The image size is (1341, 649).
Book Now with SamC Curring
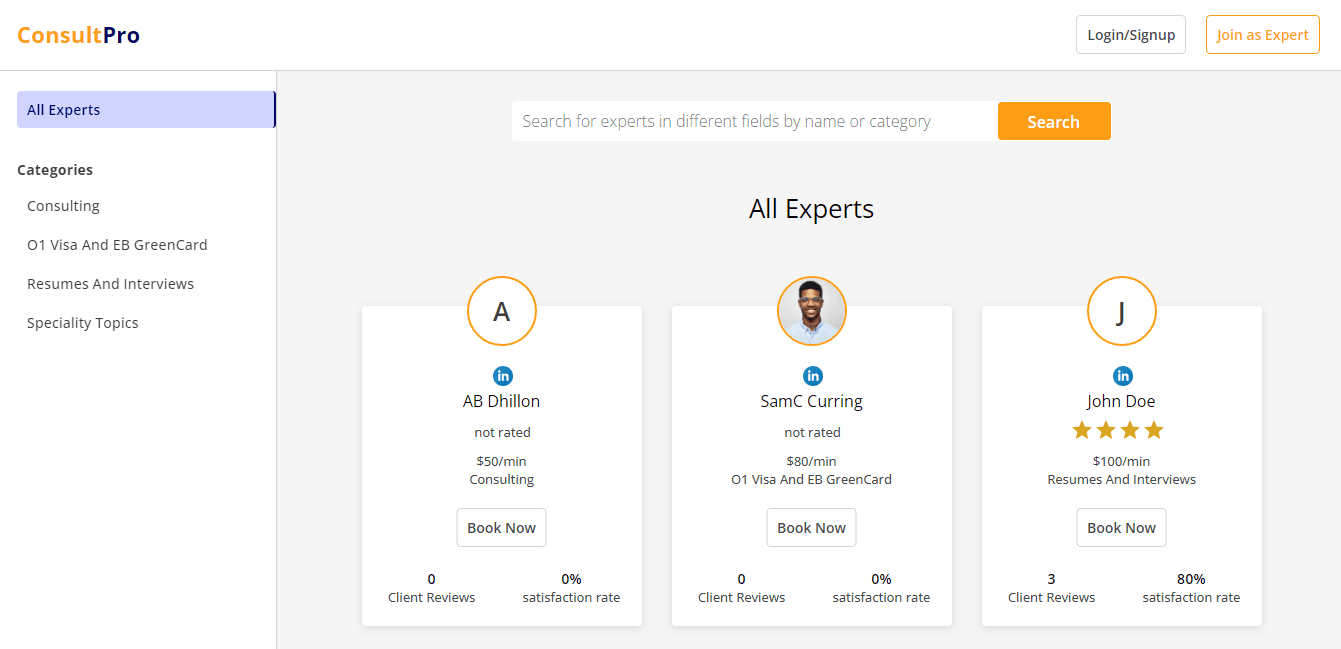(812, 528)
